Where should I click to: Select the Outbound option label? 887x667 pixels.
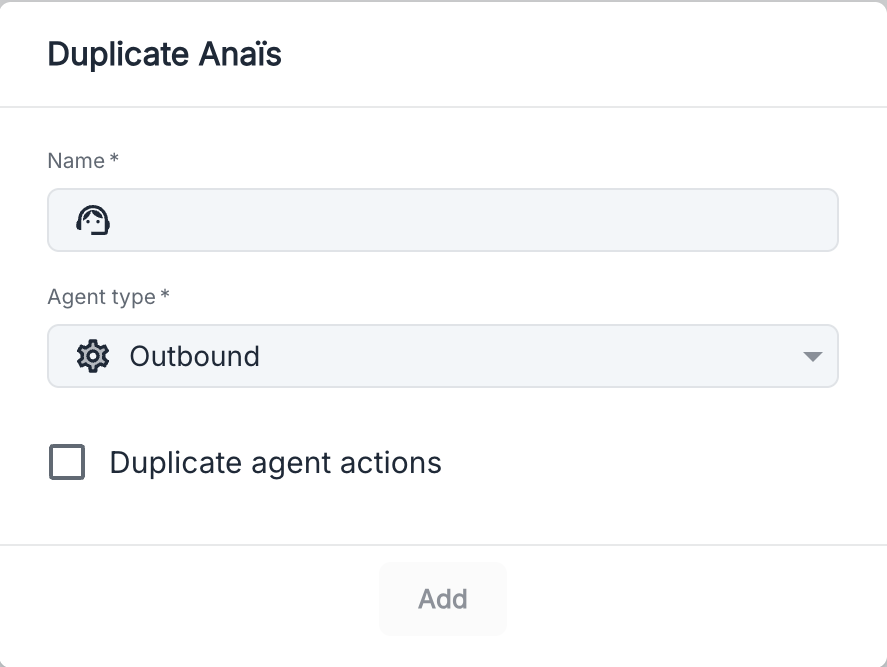194,356
